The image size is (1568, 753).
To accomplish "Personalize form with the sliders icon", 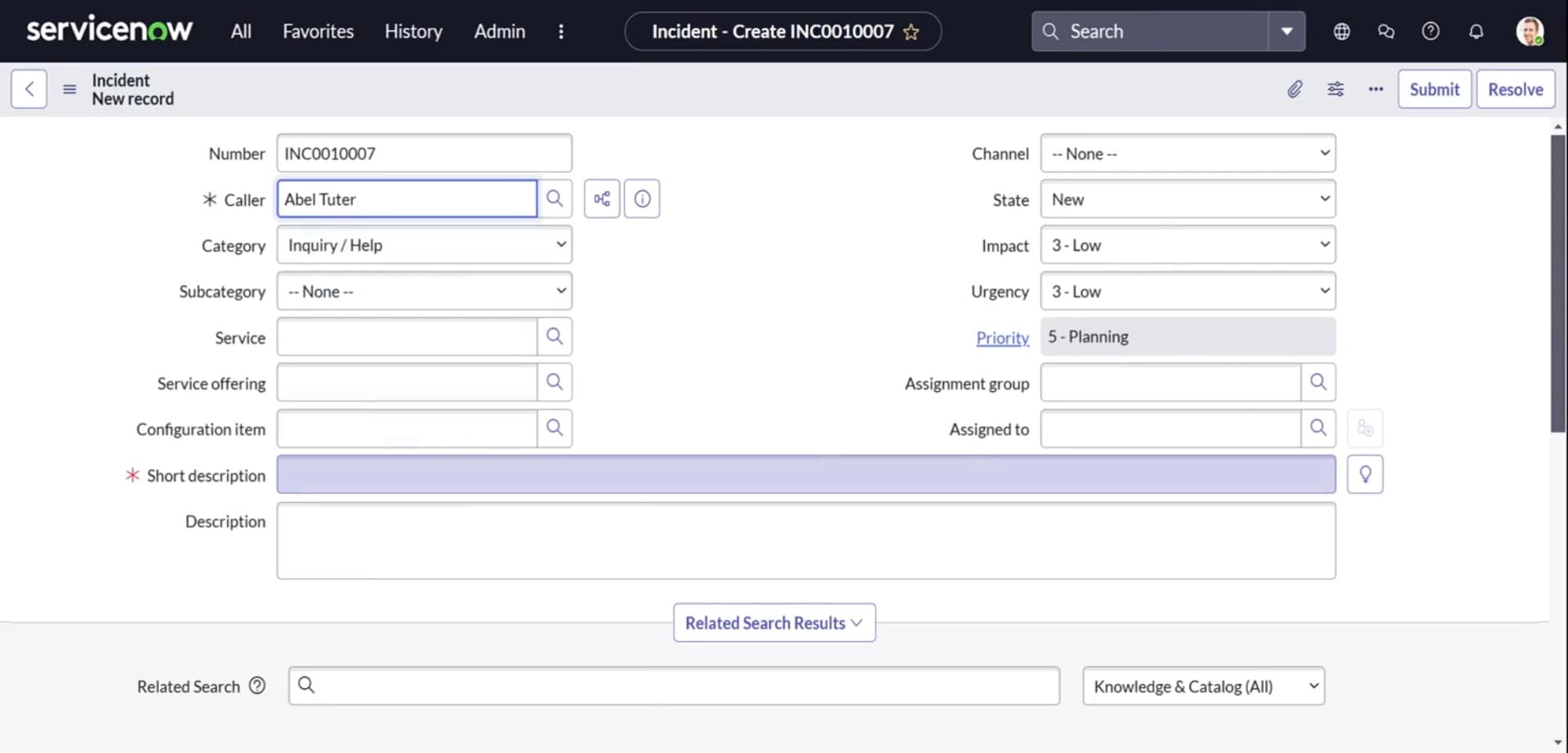I will point(1335,89).
